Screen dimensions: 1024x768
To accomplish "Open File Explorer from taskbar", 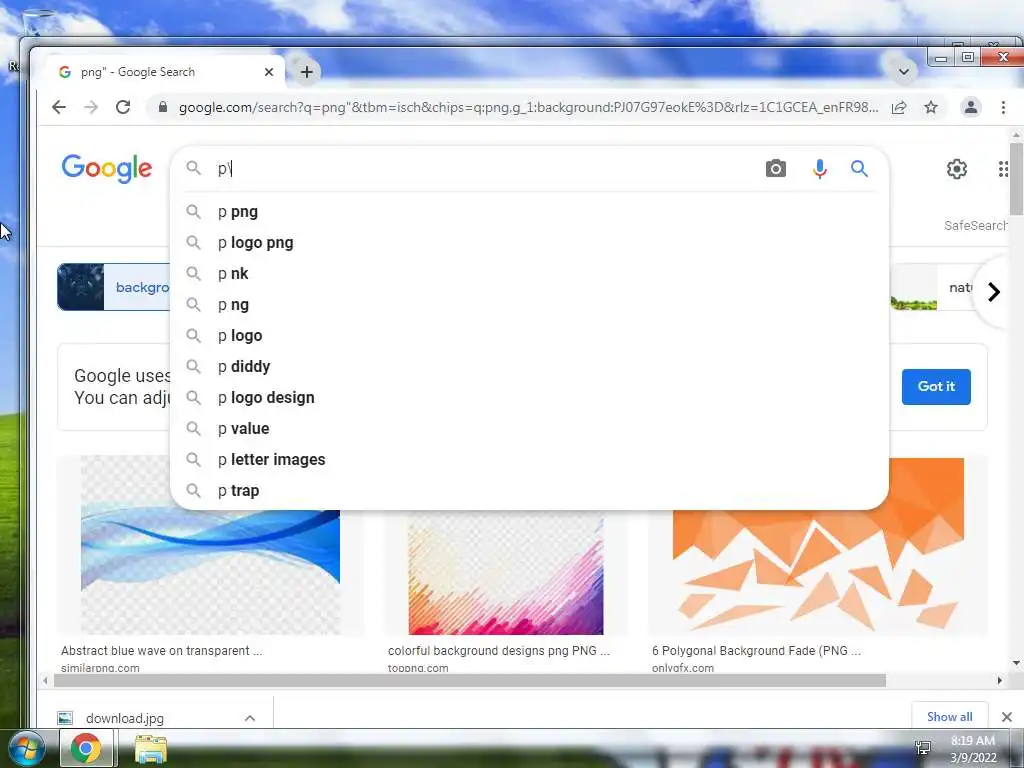I will point(151,748).
